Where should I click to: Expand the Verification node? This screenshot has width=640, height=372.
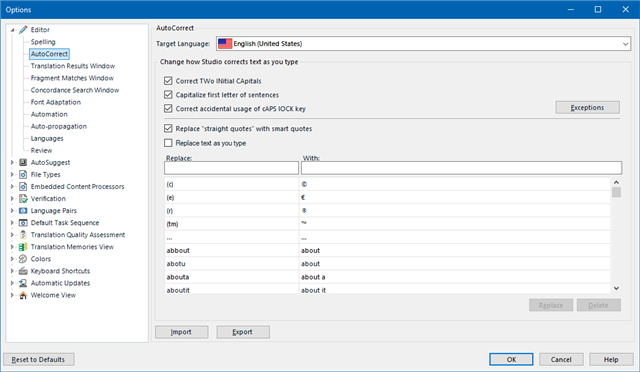pyautogui.click(x=12, y=198)
